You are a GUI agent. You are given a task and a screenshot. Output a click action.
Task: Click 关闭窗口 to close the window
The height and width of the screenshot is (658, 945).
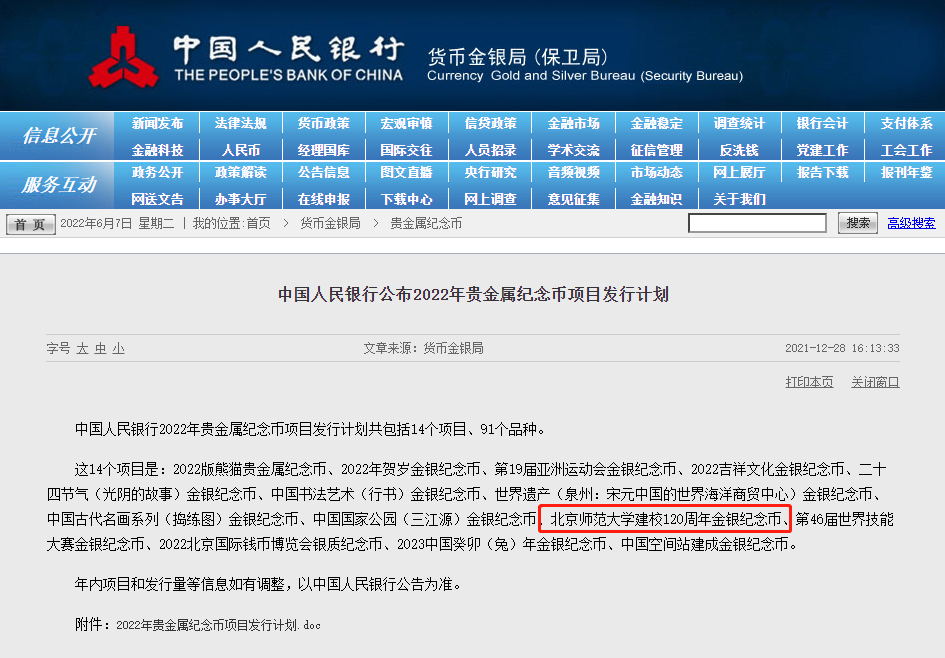[x=875, y=382]
